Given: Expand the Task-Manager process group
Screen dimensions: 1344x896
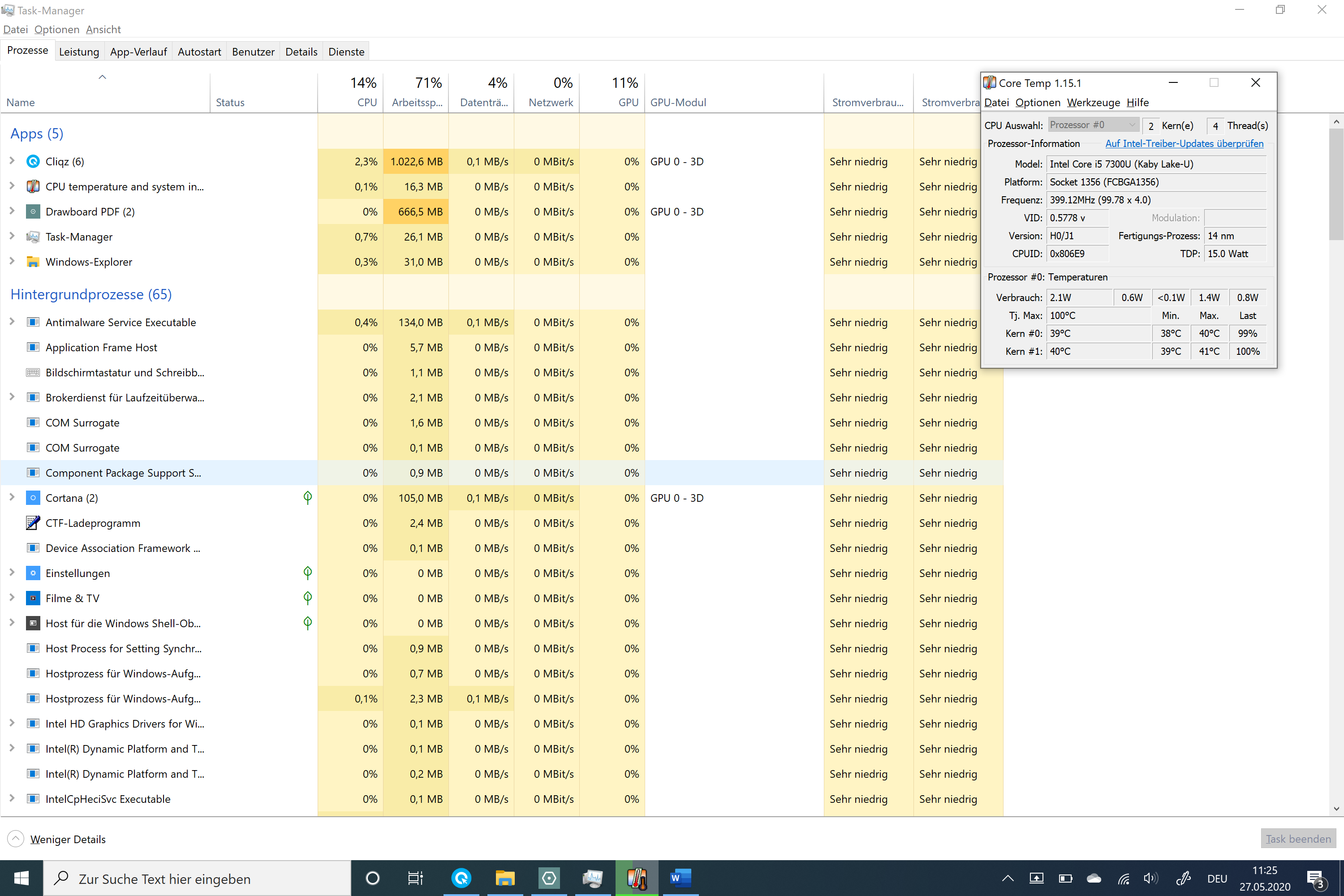Looking at the screenshot, I should pos(12,237).
